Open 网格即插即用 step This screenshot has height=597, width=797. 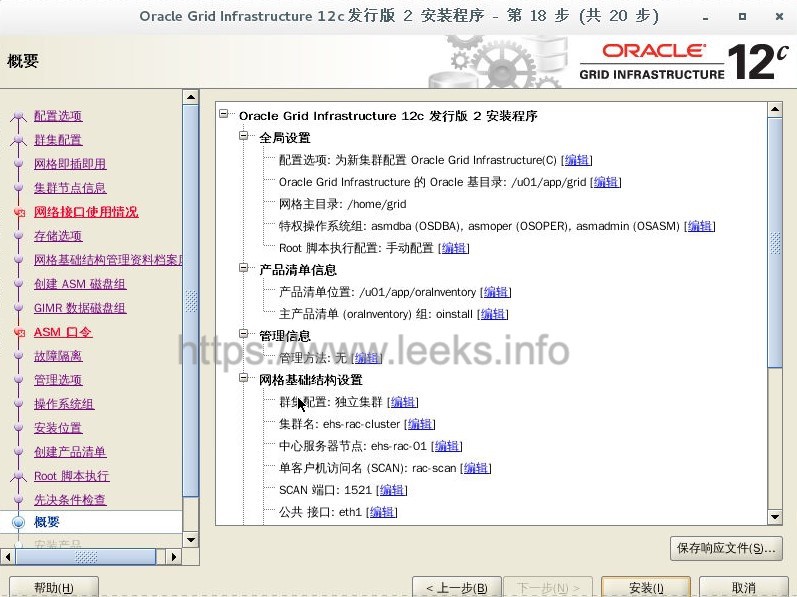click(x=70, y=164)
